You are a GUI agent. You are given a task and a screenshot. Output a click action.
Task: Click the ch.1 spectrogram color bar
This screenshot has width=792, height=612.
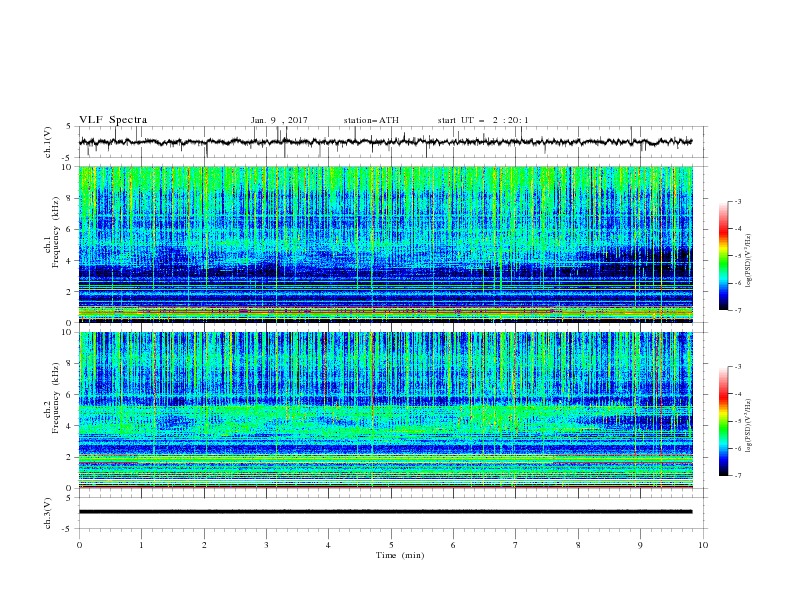[x=724, y=256]
